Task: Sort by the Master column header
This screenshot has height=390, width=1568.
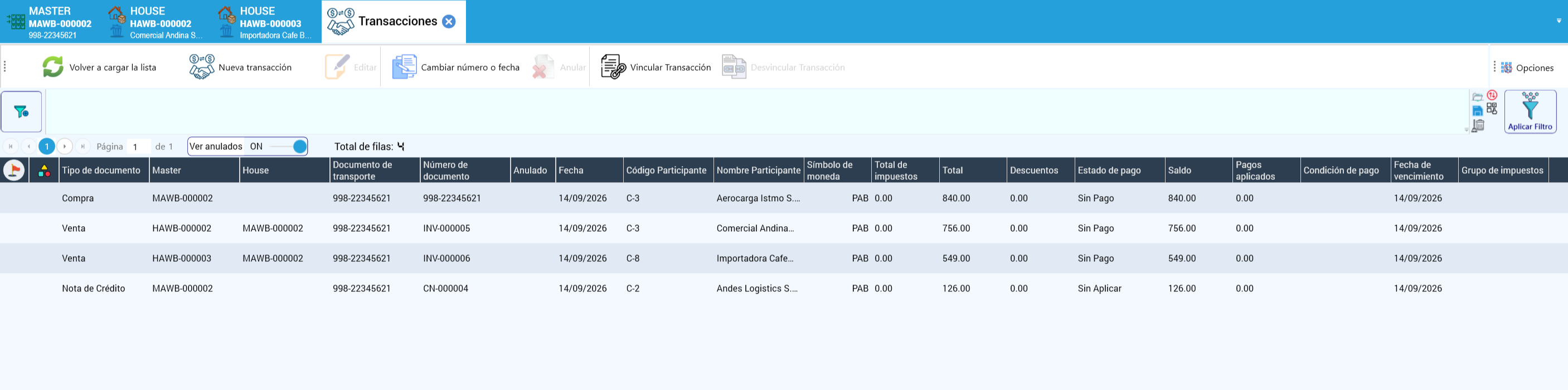Action: pyautogui.click(x=194, y=170)
